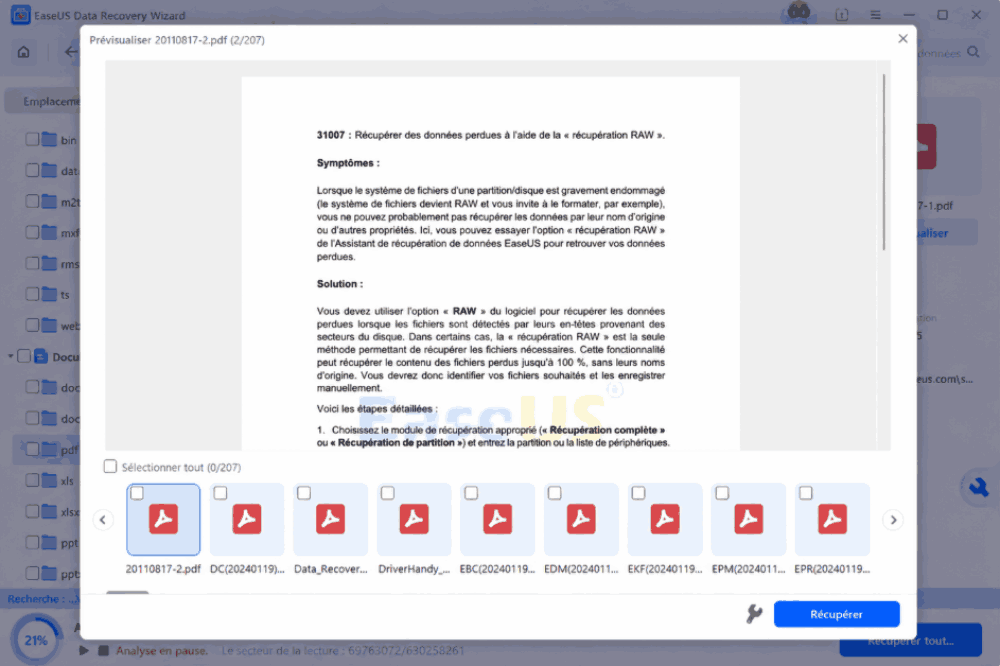Preview the Data_Recover PDF thumbnail
Viewport: 1000px width, 666px height.
click(x=330, y=519)
